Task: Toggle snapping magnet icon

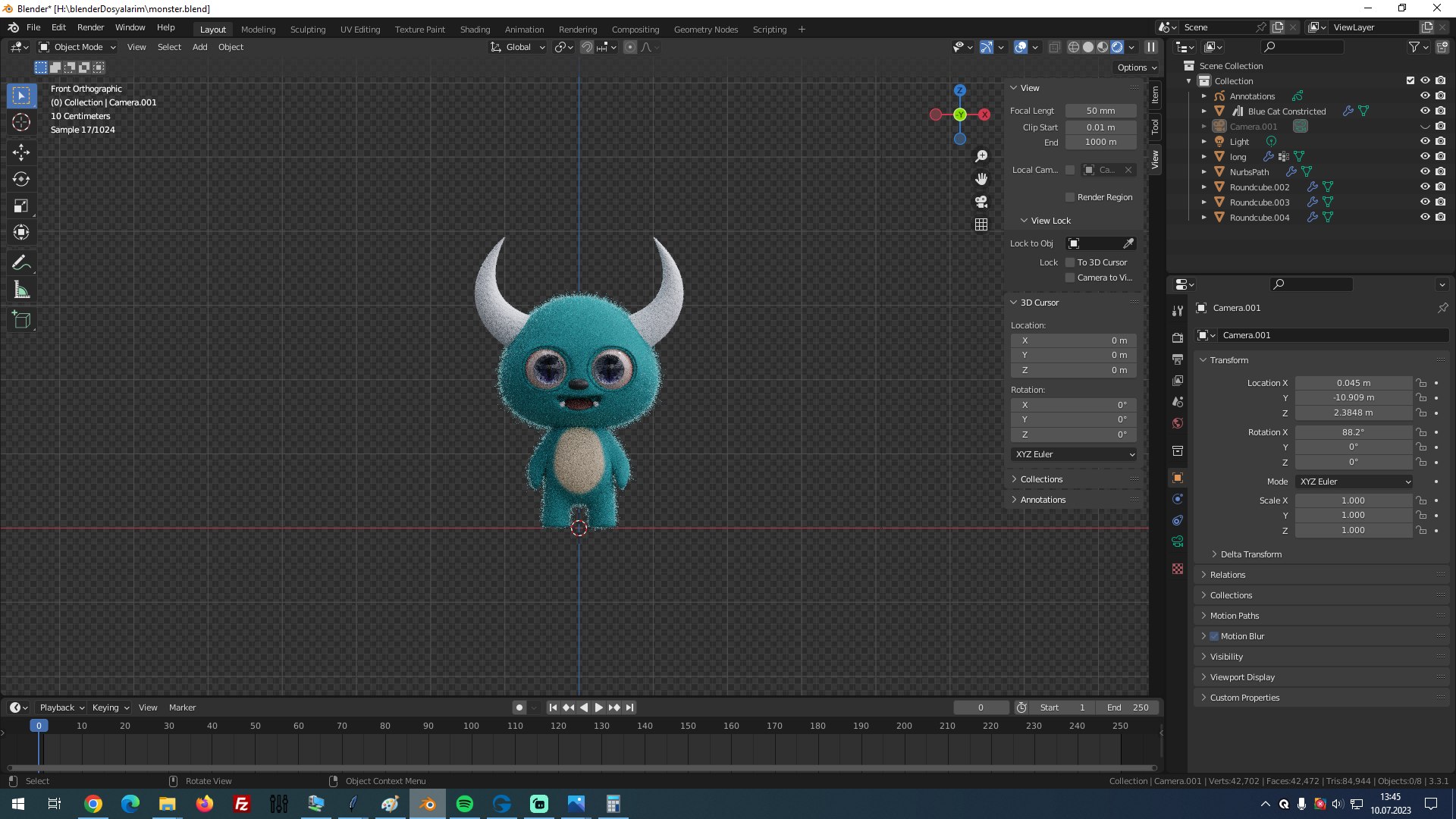Action: tap(587, 47)
